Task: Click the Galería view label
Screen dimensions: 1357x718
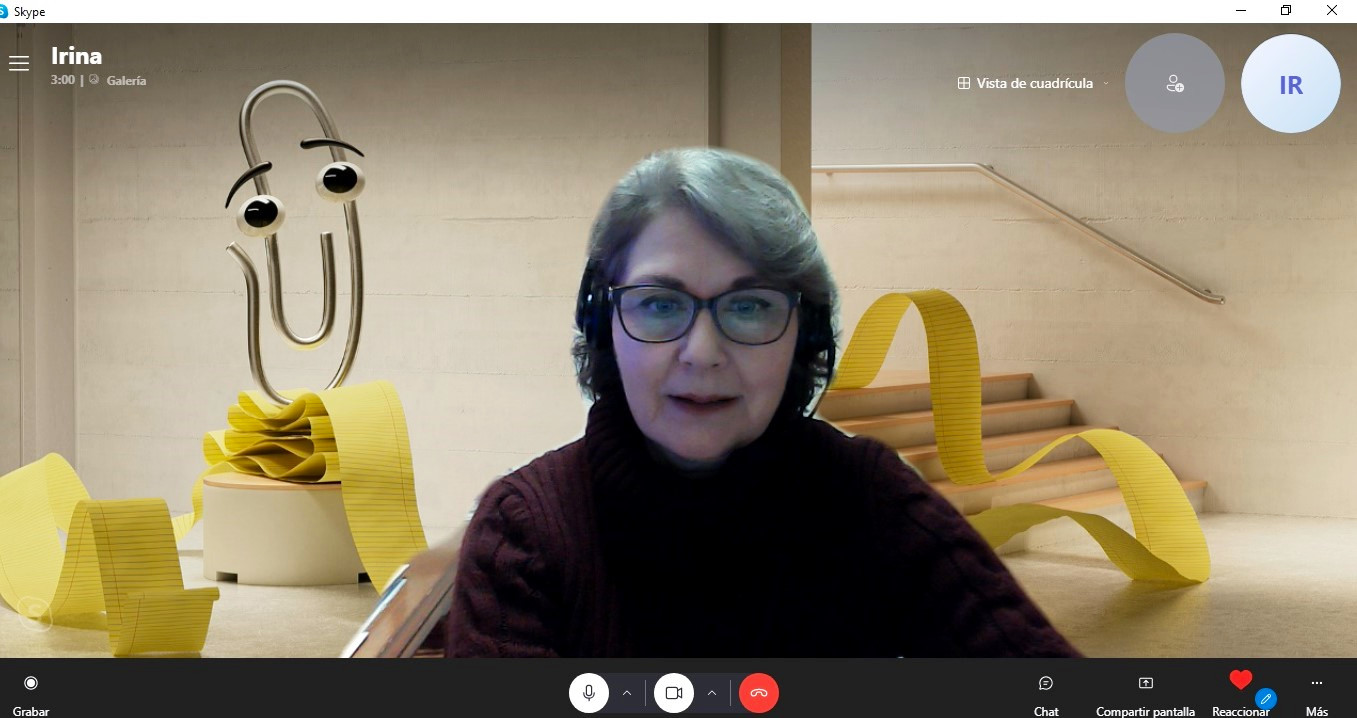Action: pos(126,80)
